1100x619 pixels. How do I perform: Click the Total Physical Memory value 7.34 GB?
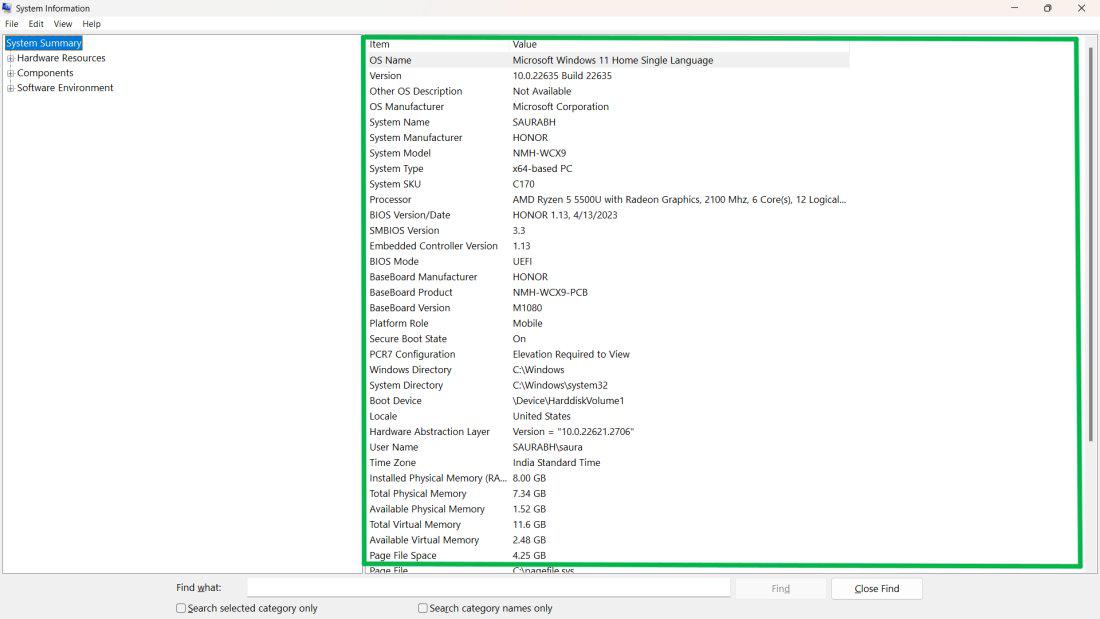pos(529,493)
